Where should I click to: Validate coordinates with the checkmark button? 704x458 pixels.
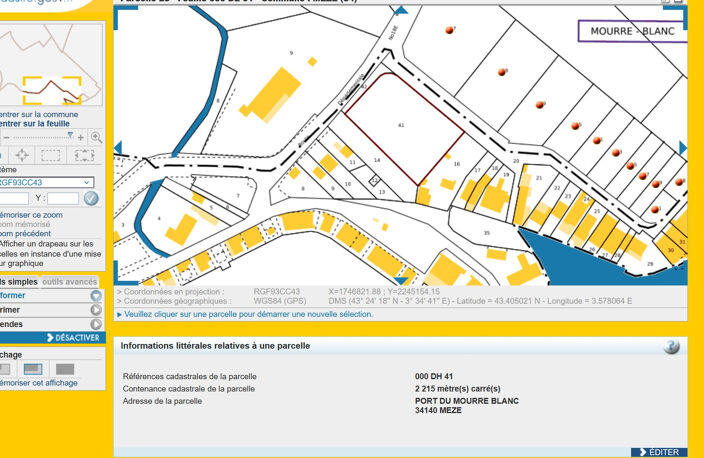coord(91,198)
